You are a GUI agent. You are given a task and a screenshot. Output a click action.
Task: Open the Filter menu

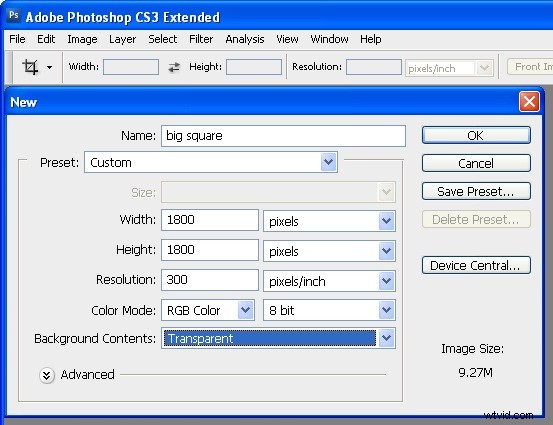[201, 39]
